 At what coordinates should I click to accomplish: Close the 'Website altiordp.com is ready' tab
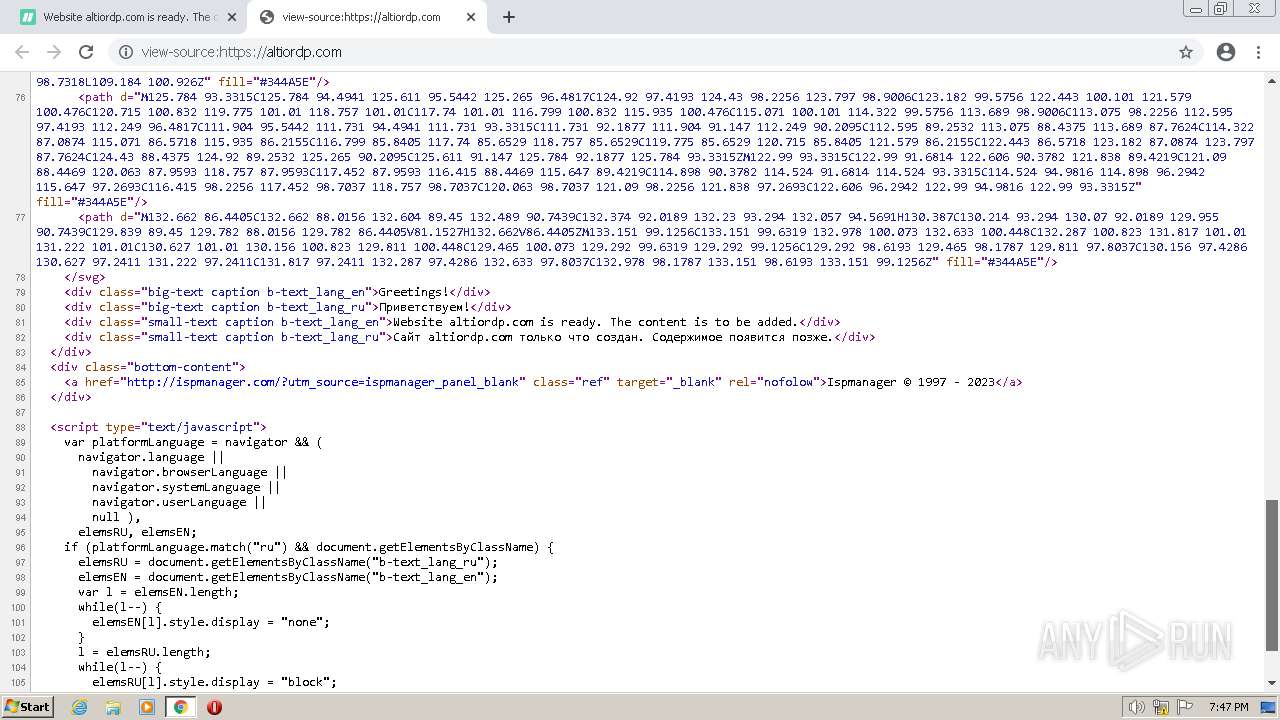[232, 17]
